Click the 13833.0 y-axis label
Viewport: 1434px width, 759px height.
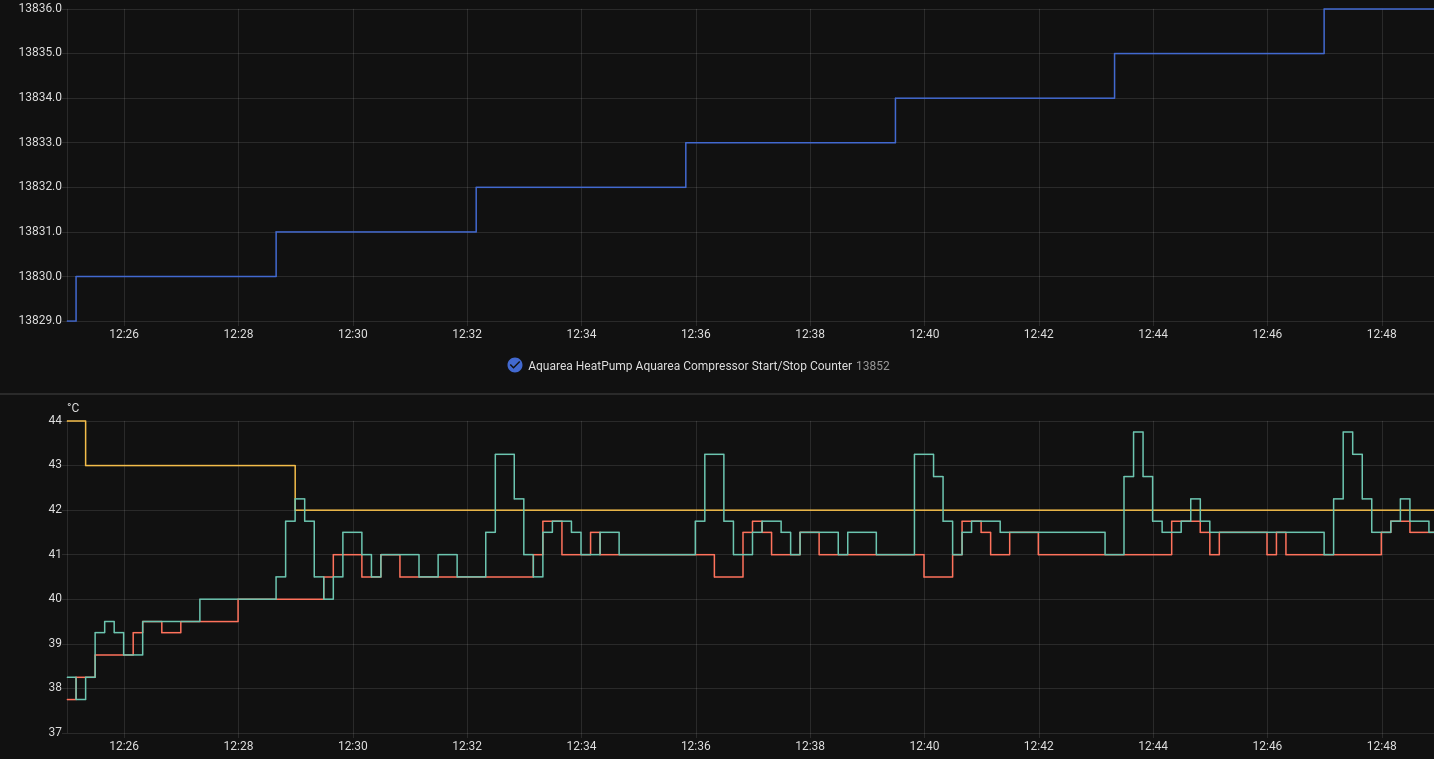pyautogui.click(x=40, y=142)
